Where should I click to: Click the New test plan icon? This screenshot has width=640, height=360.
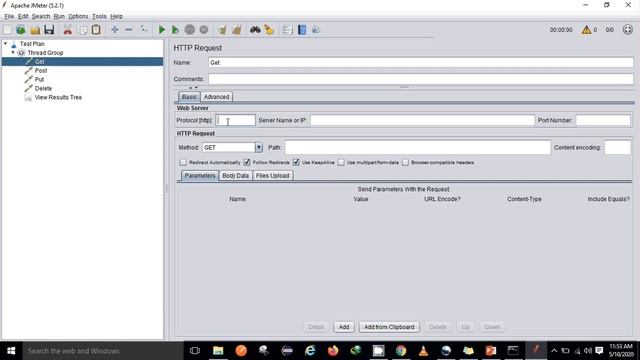pos(7,30)
